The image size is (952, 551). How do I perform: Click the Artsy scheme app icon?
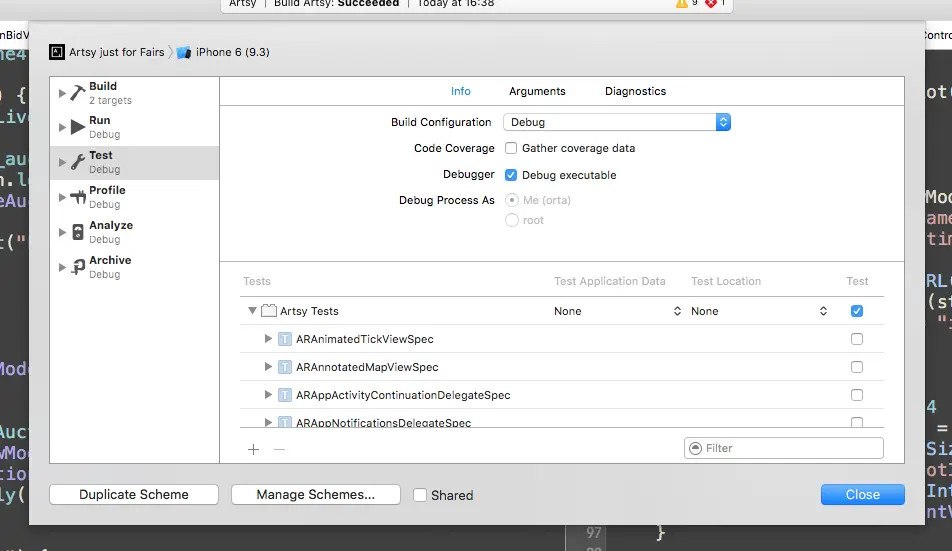56,52
